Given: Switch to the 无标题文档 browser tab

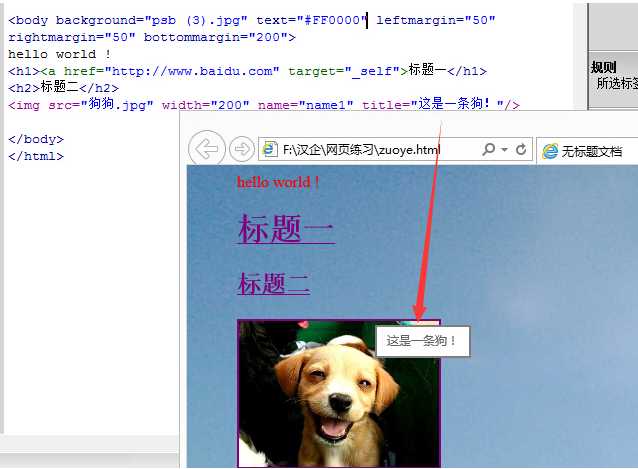Looking at the screenshot, I should coord(588,151).
